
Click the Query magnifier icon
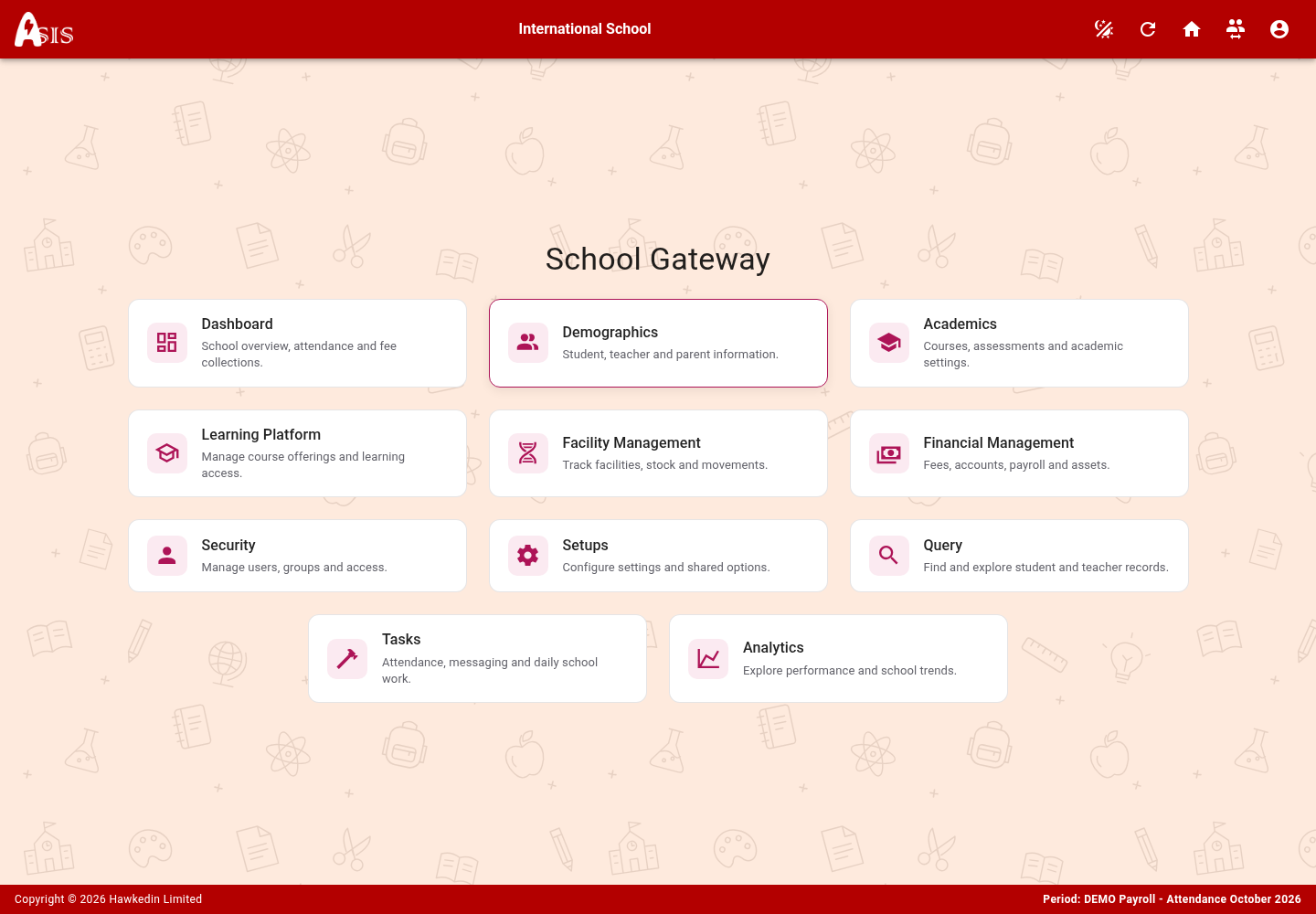889,556
